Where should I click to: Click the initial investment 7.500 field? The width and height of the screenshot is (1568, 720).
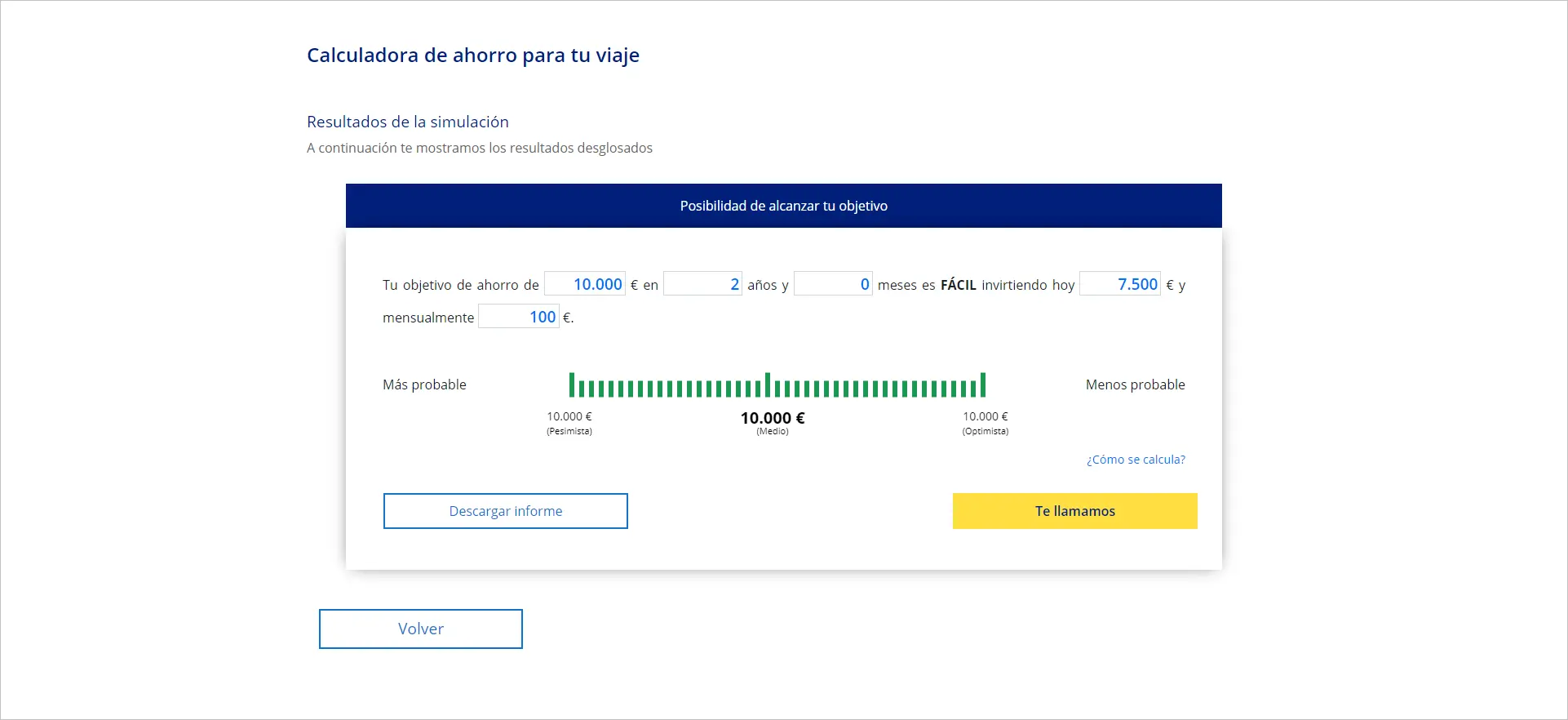coord(1120,284)
